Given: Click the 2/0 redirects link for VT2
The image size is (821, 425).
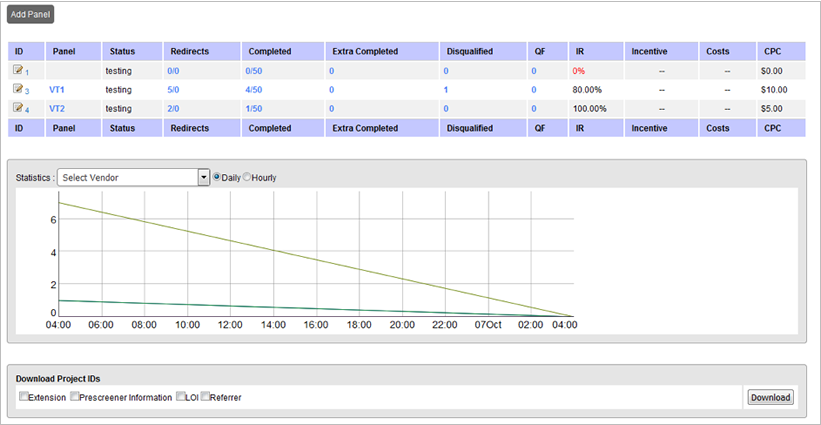Looking at the screenshot, I should pyautogui.click(x=173, y=108).
